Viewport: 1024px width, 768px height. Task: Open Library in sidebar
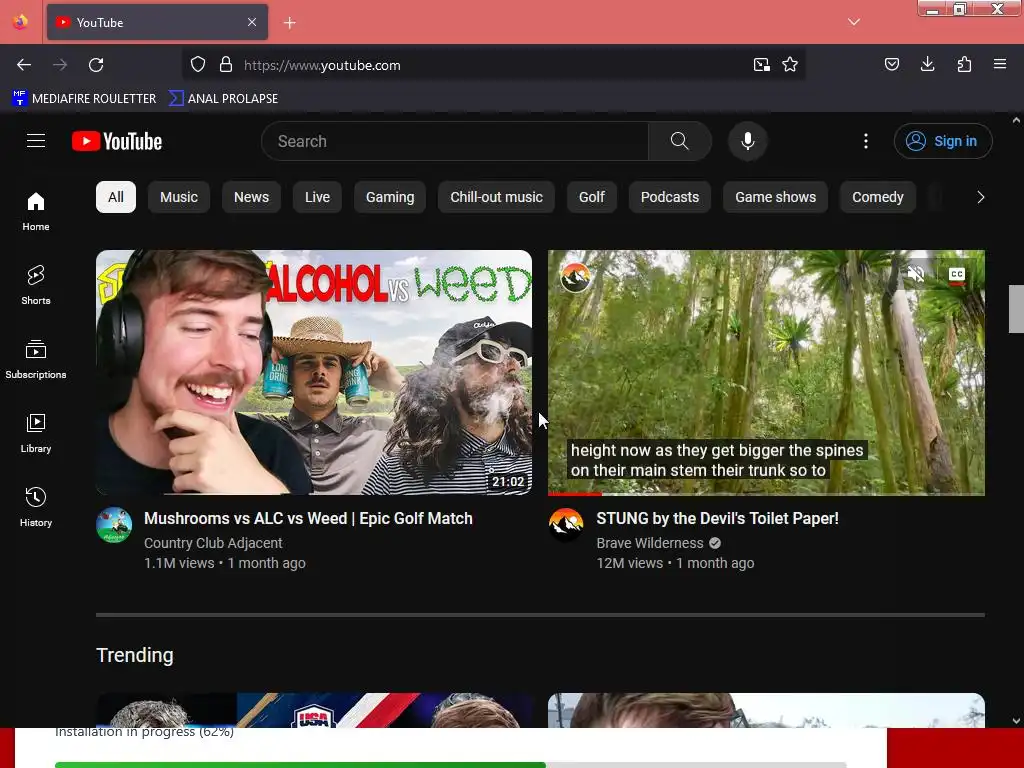36,433
